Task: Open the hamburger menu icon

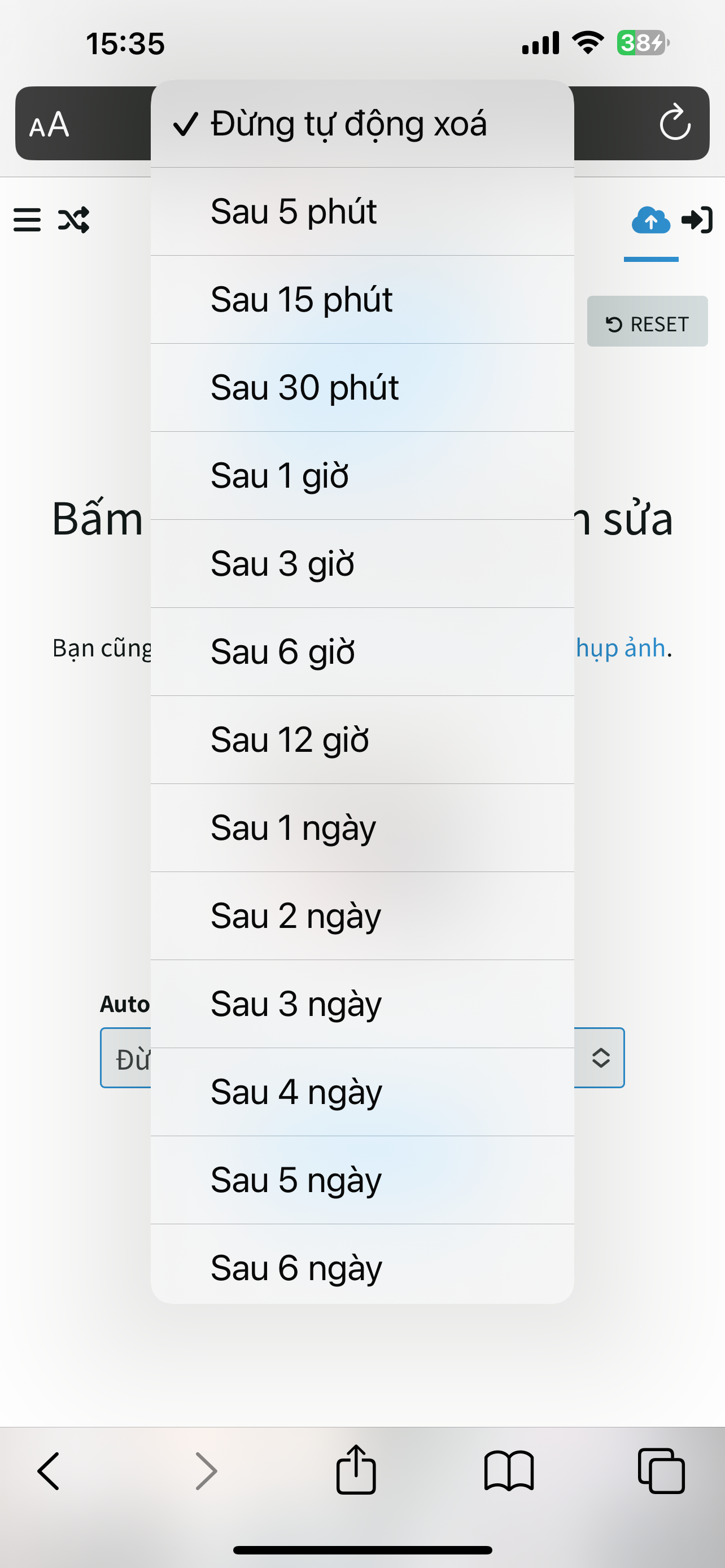Action: tap(28, 220)
